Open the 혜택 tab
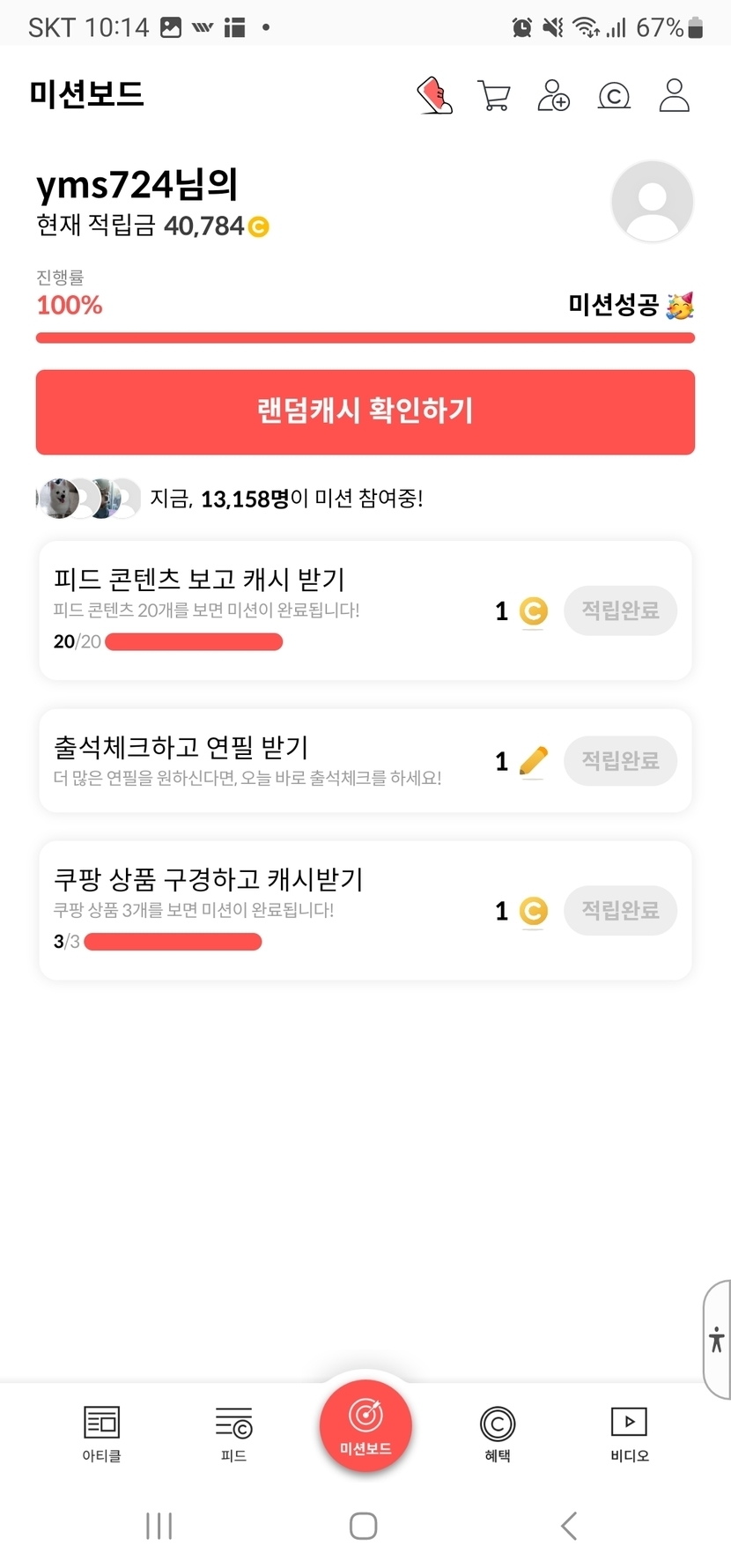The width and height of the screenshot is (731, 1568). (x=498, y=1433)
